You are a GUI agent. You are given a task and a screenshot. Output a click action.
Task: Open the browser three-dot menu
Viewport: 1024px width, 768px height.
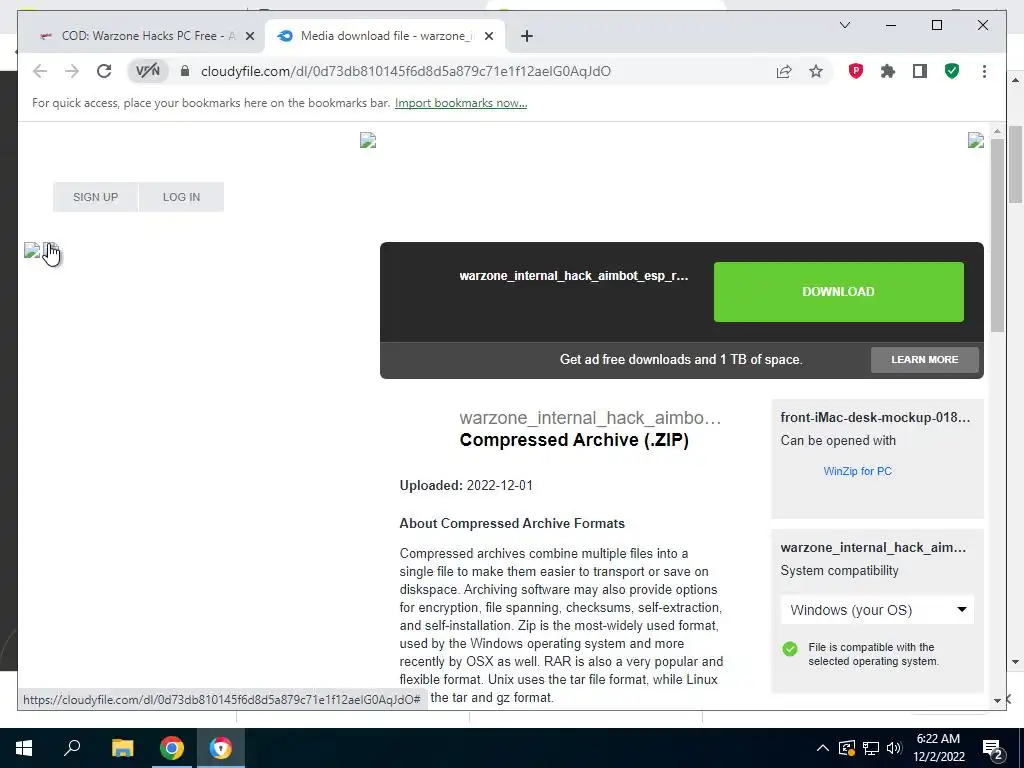pyautogui.click(x=984, y=71)
